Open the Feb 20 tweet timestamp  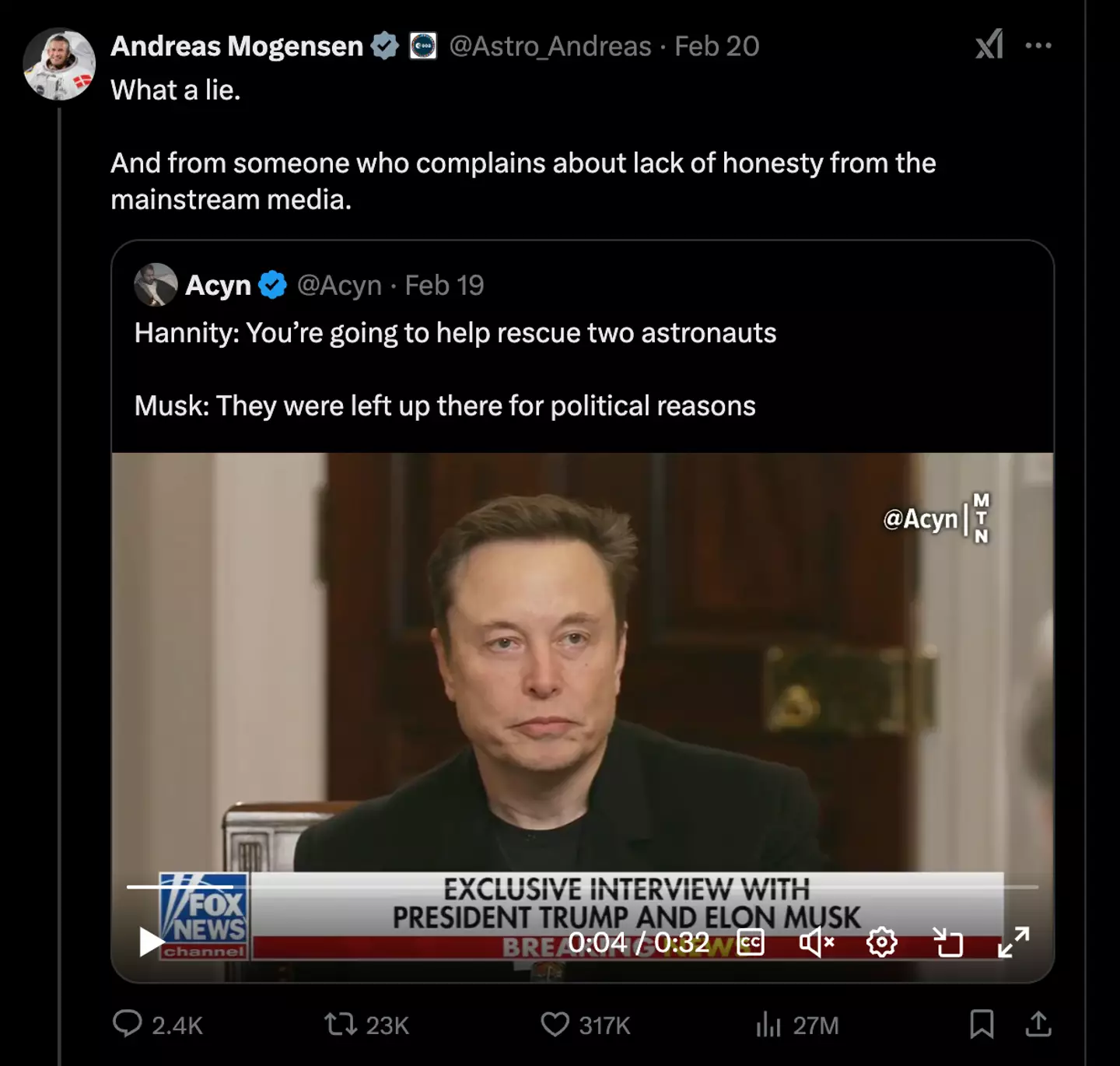click(x=716, y=46)
